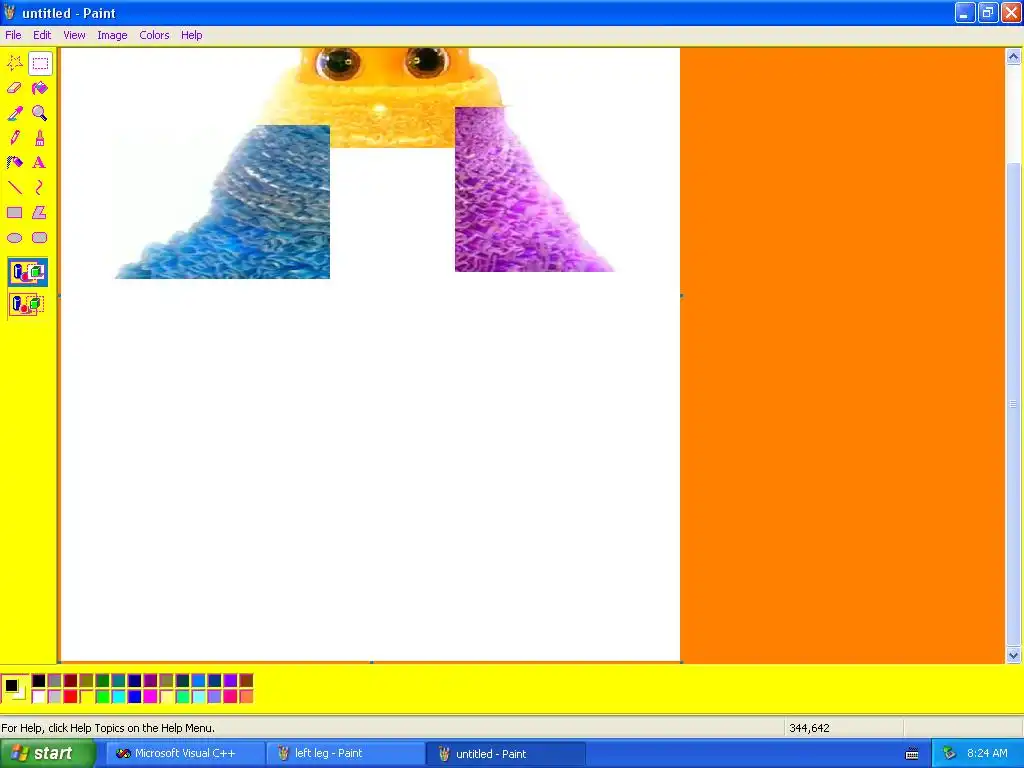Click the cursor coordinates '344,642' in status bar
Screen dimensions: 1024x768
[x=809, y=728]
